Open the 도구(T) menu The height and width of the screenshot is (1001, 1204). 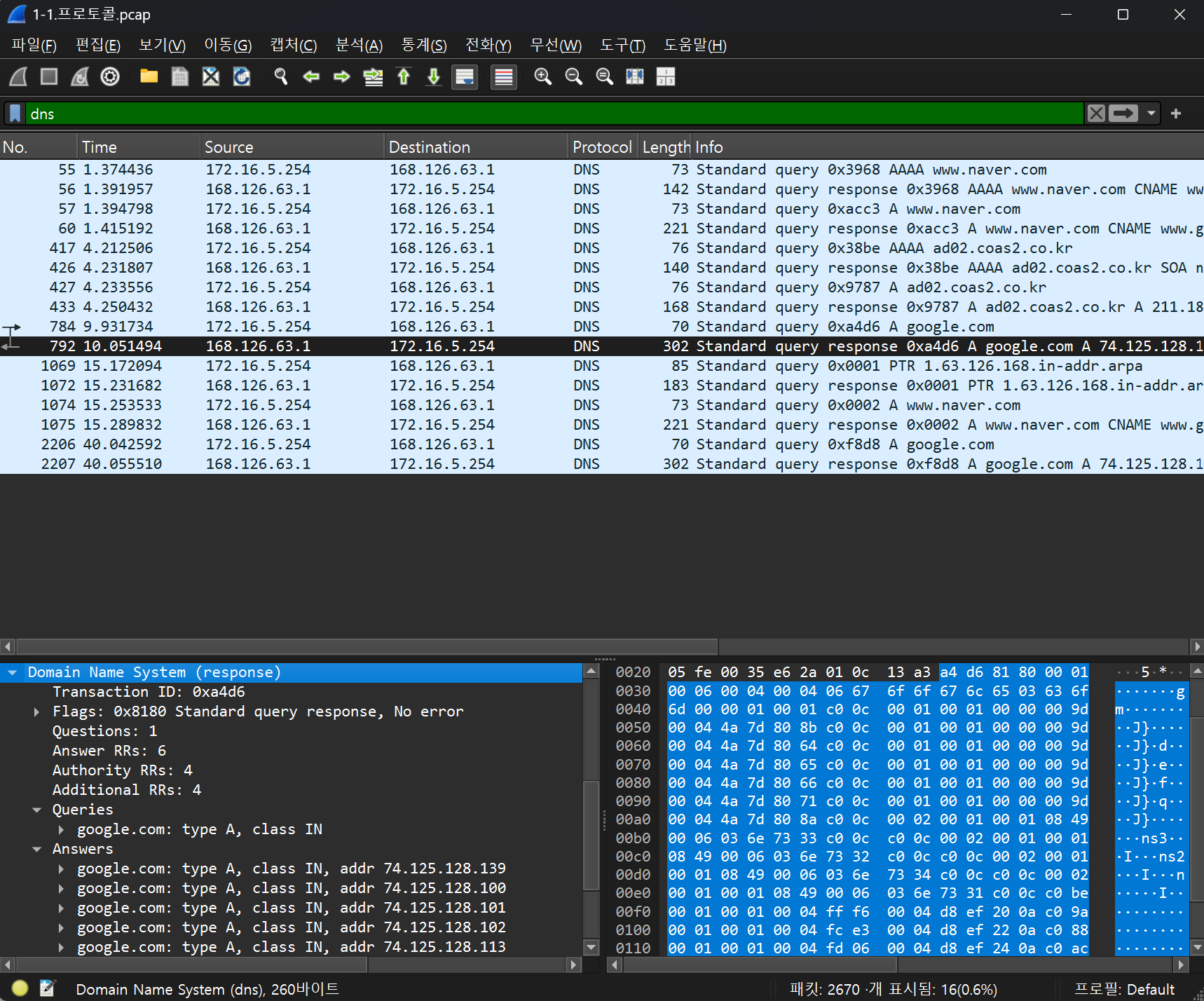click(622, 46)
